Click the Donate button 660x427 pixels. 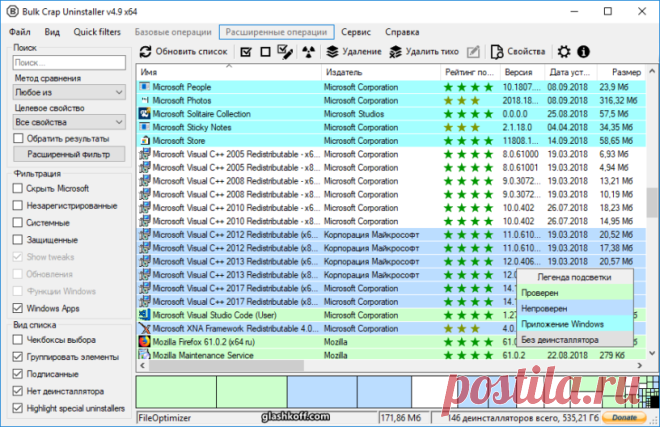pos(624,417)
